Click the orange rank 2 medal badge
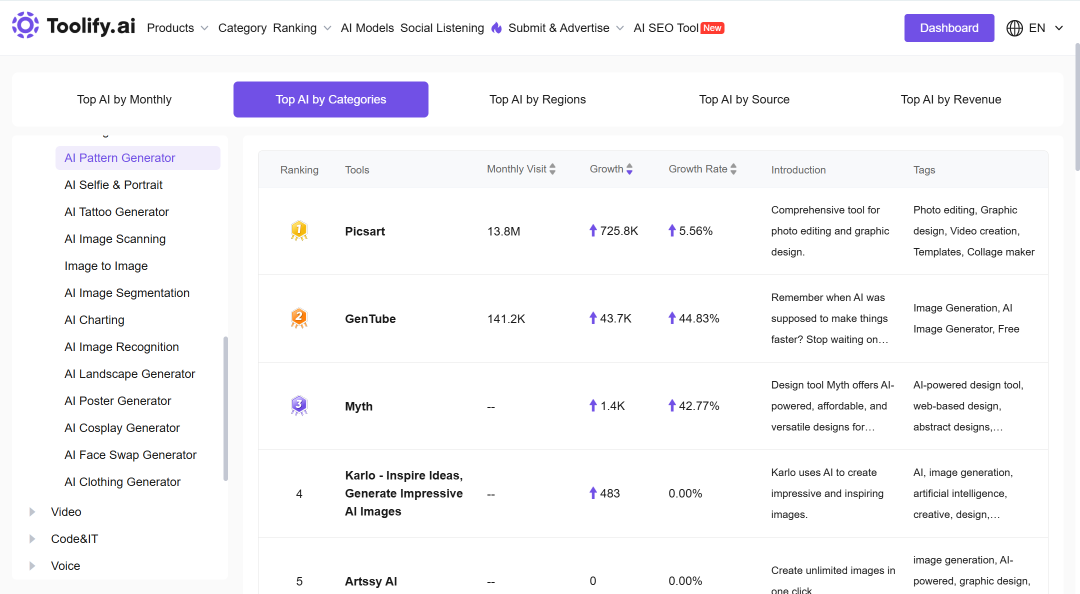 click(299, 318)
